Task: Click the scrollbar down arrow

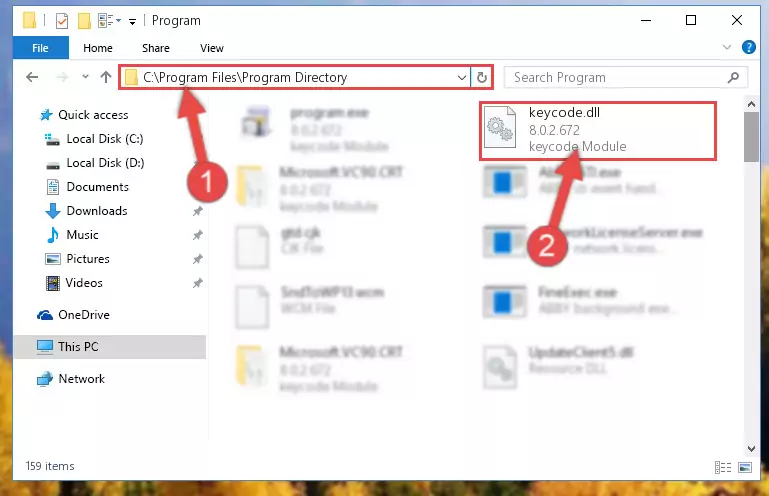Action: coord(751,448)
